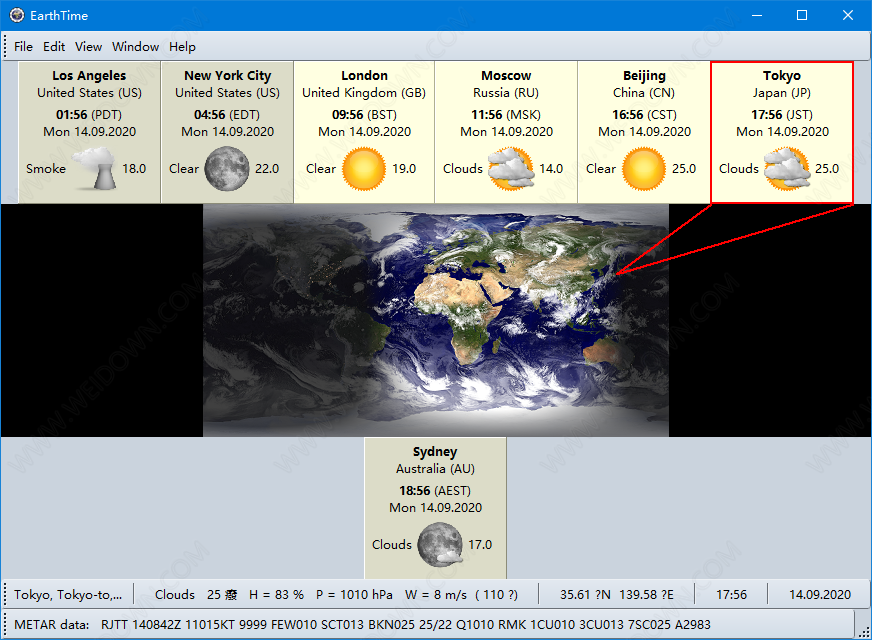
Task: Click the Australia (AU) label
Action: point(435,469)
